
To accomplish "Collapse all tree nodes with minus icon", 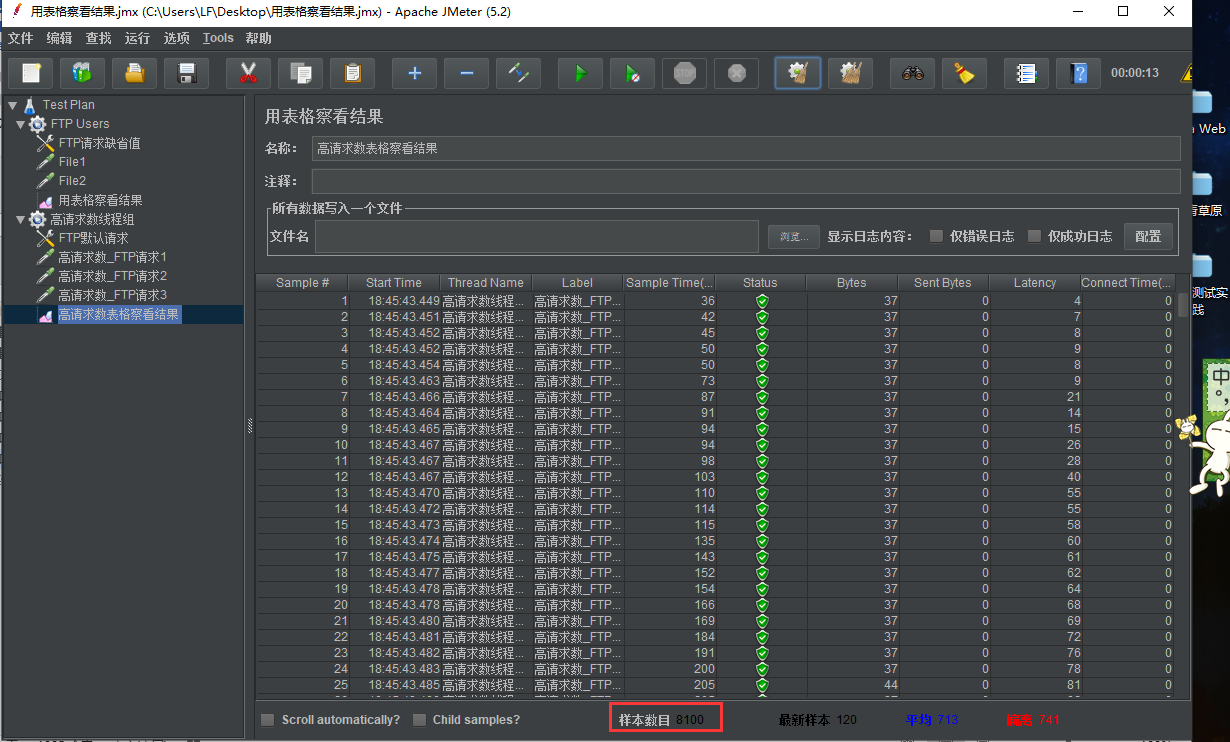I will (466, 73).
